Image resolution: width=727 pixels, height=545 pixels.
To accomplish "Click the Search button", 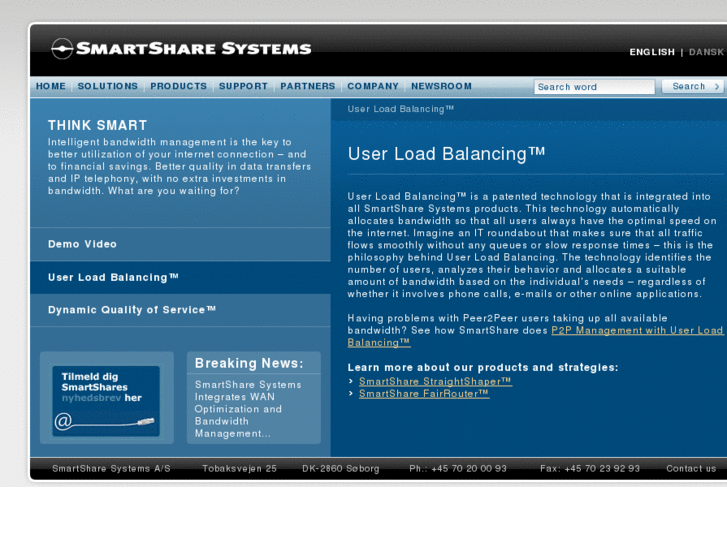I will (693, 86).
